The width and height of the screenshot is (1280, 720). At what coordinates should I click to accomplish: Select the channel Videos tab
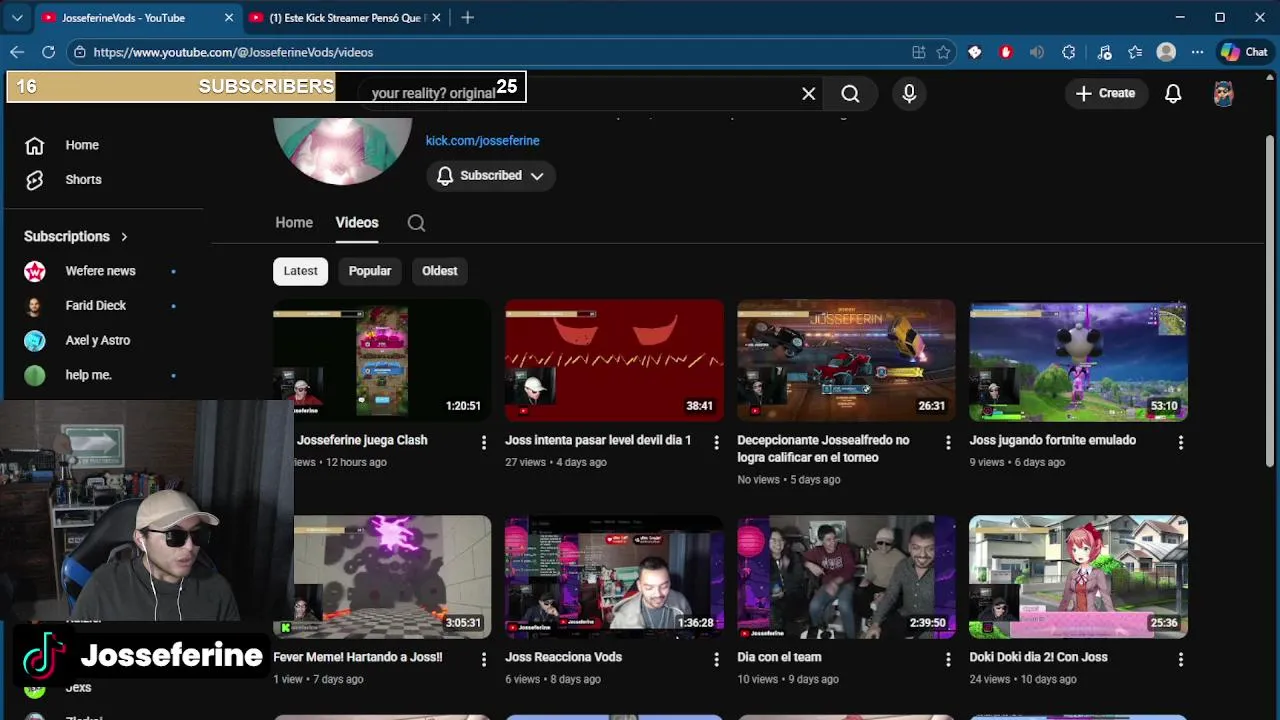point(357,223)
